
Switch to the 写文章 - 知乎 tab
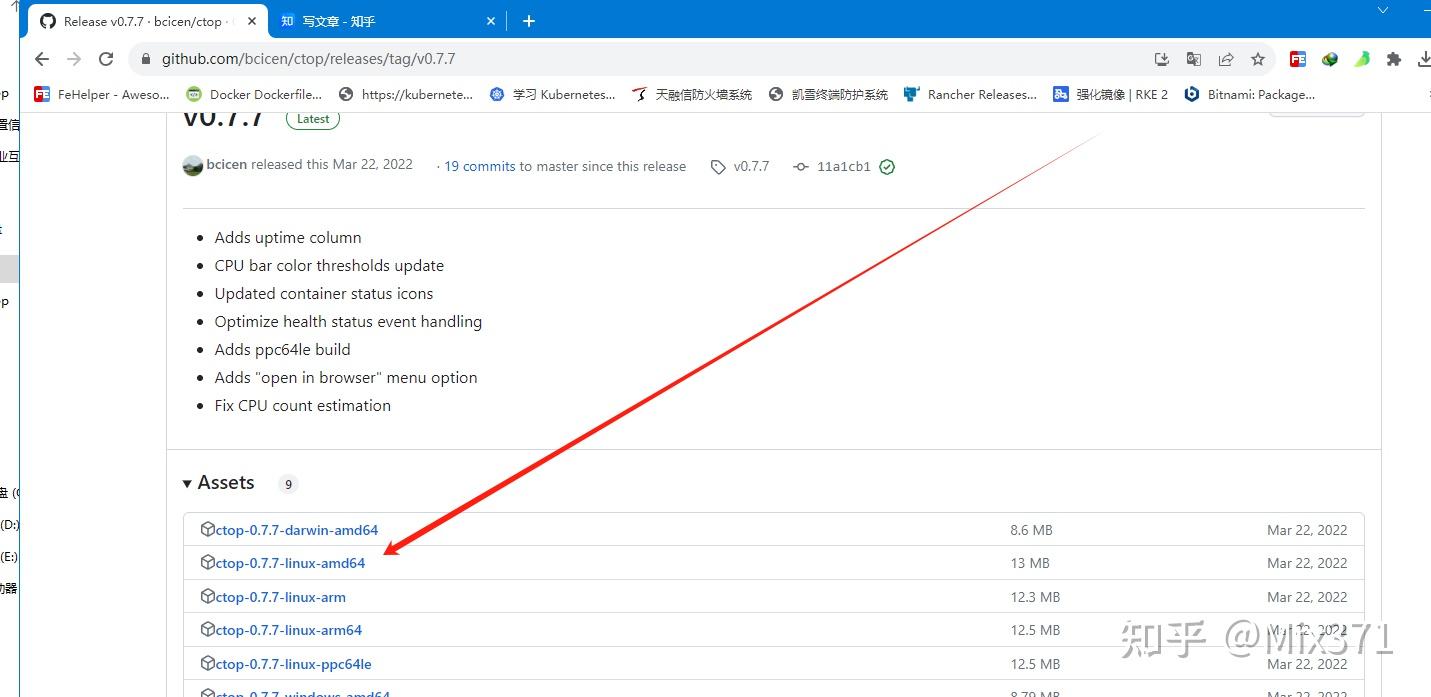tap(389, 21)
